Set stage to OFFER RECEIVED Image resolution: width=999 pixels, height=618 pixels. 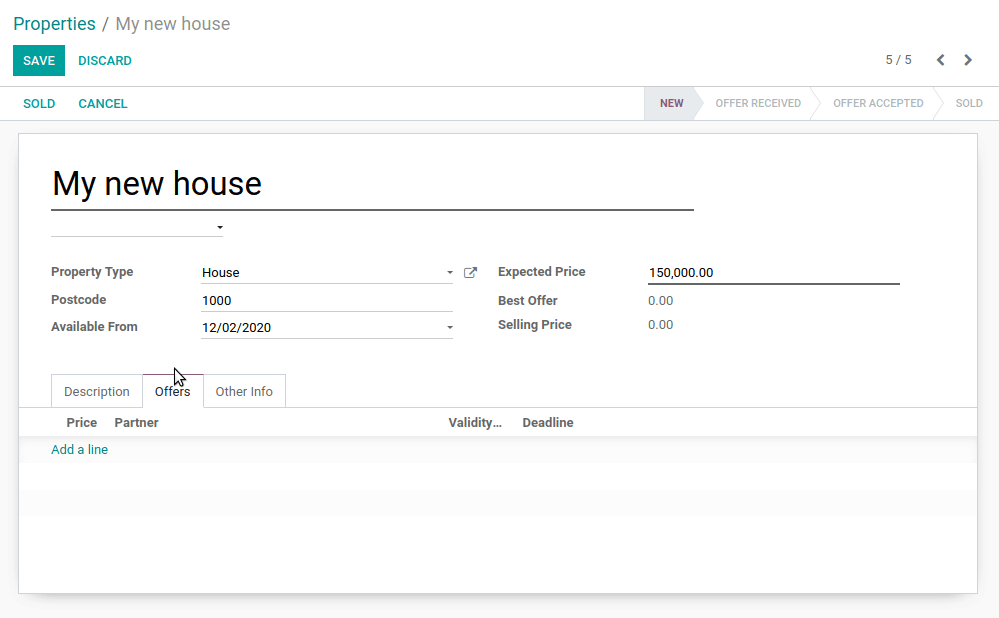pyautogui.click(x=758, y=103)
